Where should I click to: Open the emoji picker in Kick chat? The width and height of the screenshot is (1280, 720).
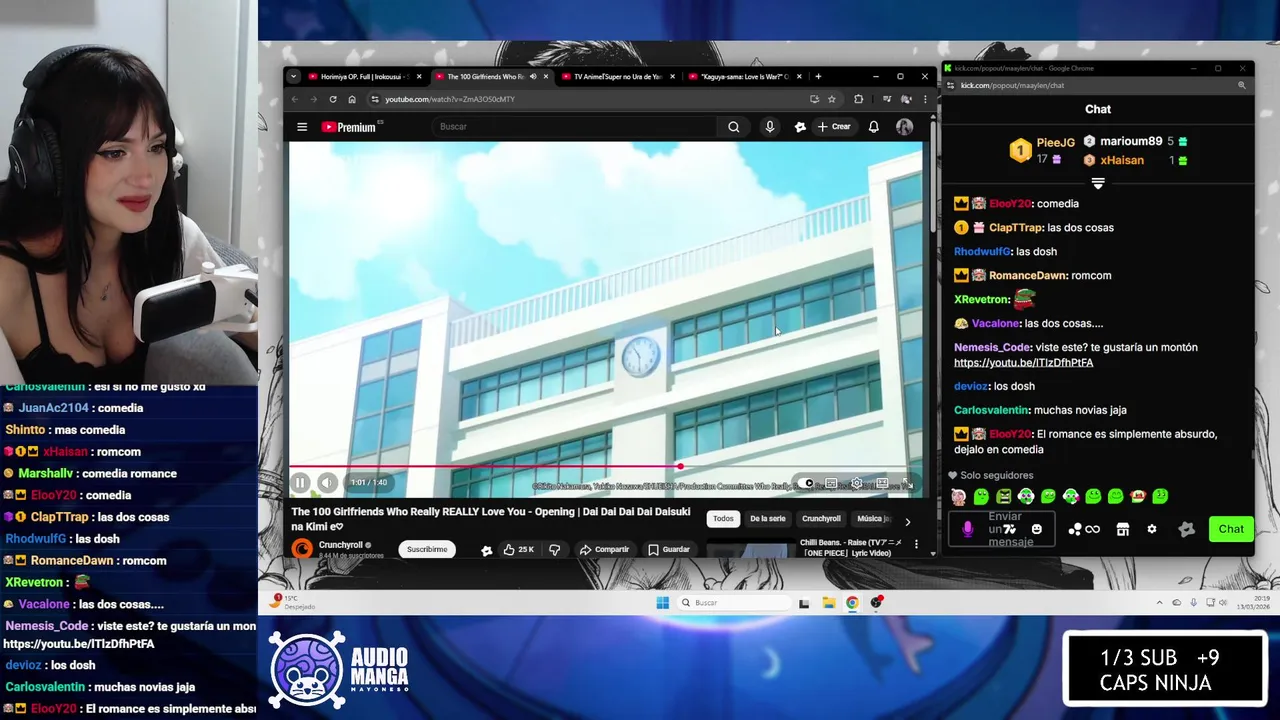(1036, 529)
